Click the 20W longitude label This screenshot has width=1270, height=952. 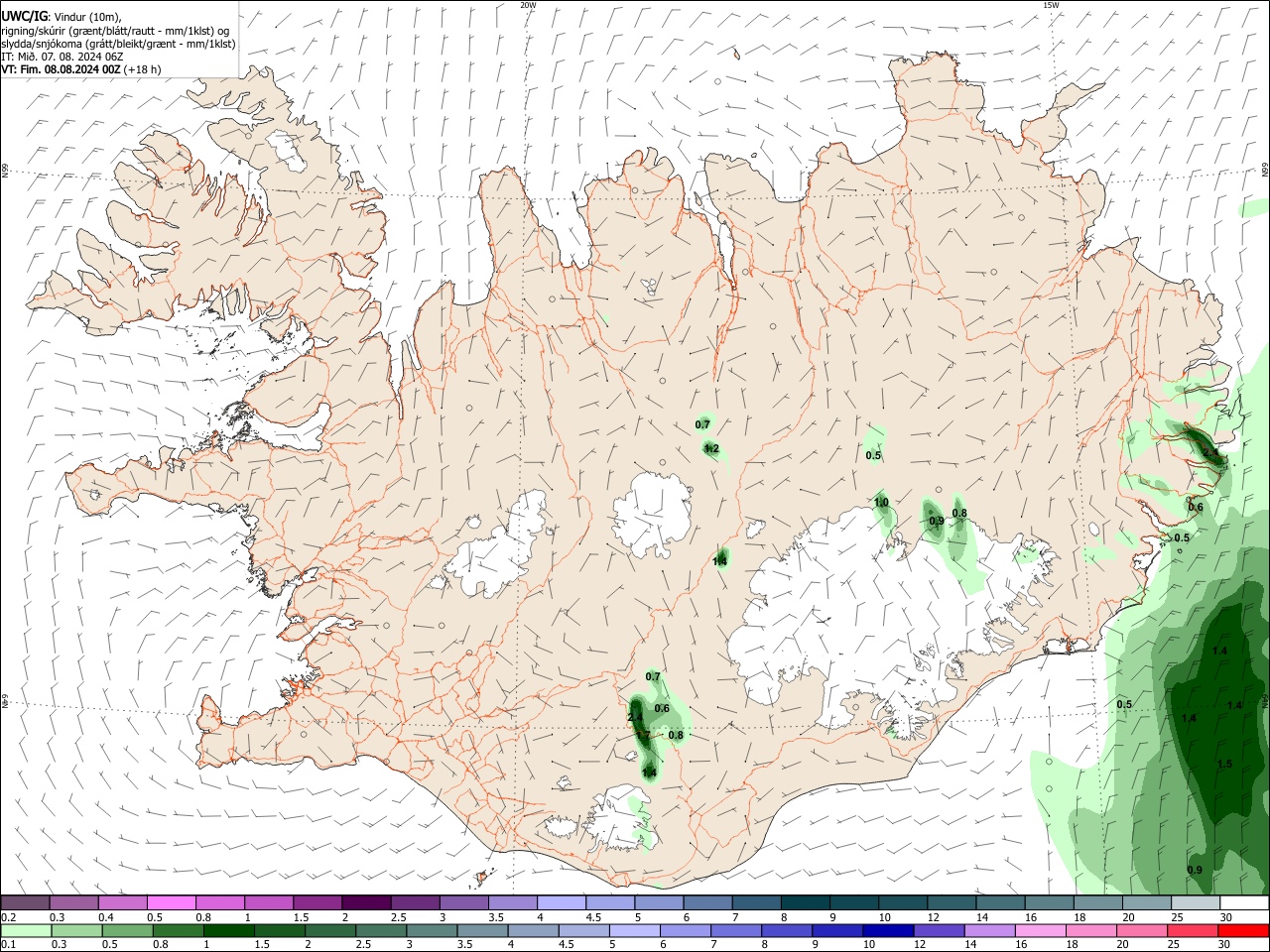click(x=529, y=5)
